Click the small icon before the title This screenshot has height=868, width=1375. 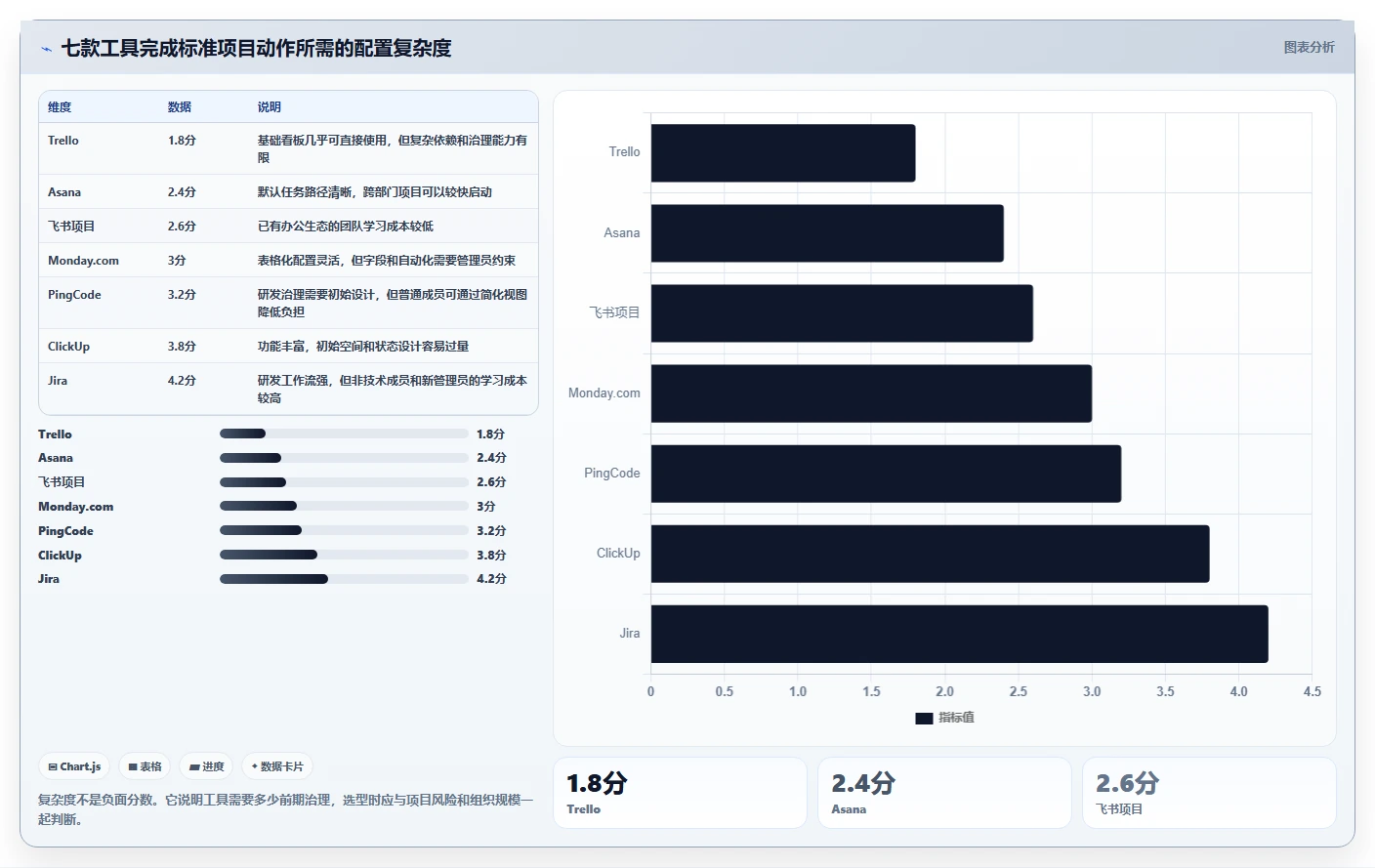coord(46,49)
